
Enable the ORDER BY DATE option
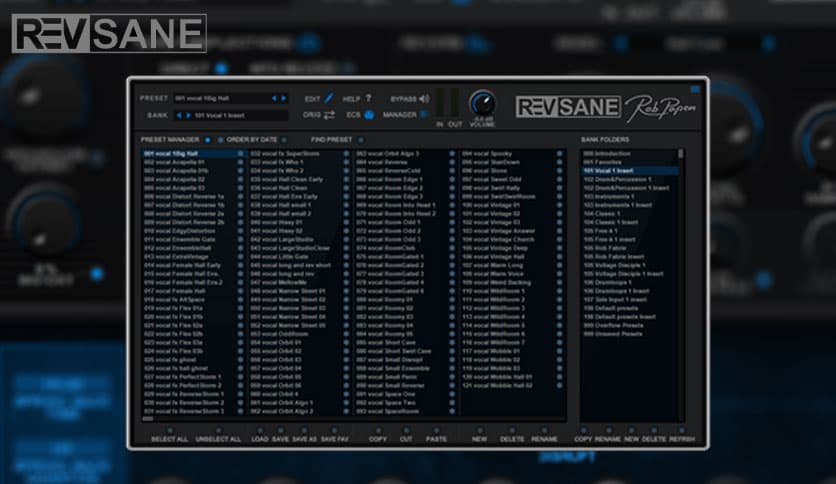(284, 140)
